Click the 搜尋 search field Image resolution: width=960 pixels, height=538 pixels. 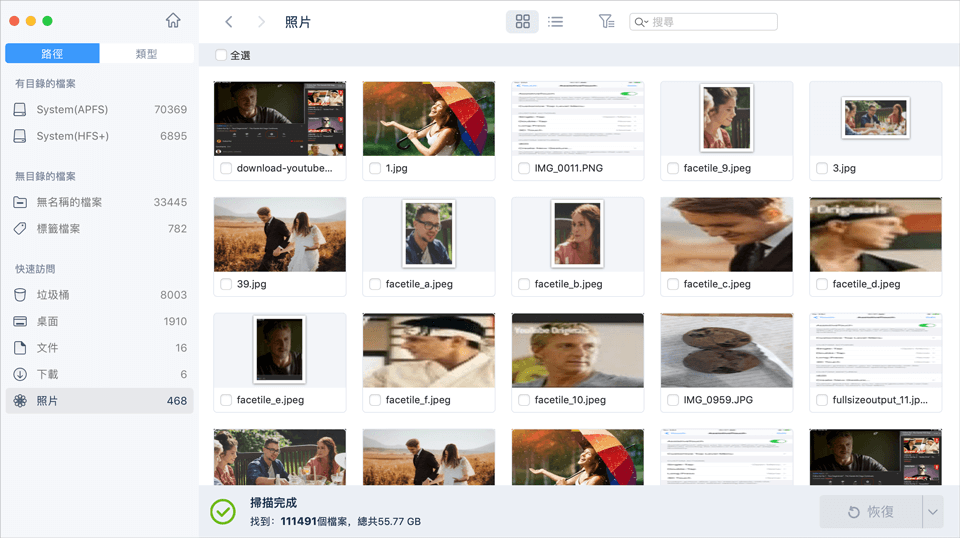(710, 22)
